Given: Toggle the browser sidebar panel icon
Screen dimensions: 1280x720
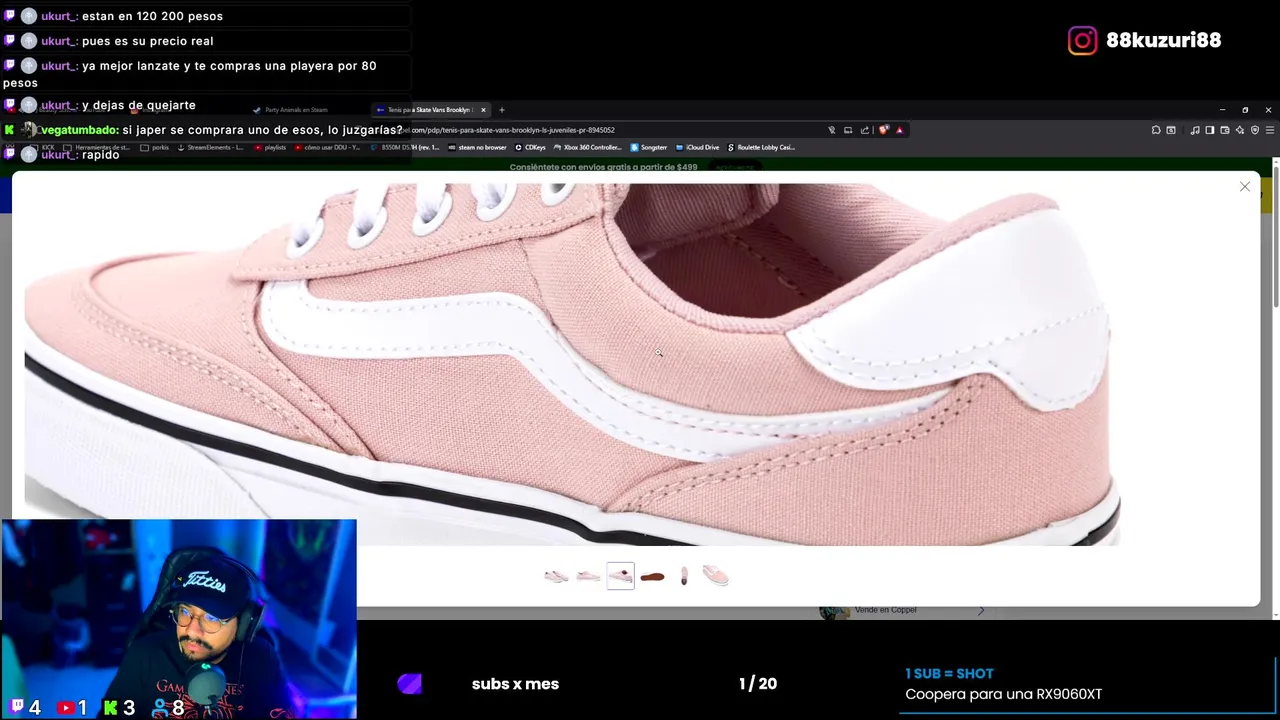Looking at the screenshot, I should coord(1209,130).
